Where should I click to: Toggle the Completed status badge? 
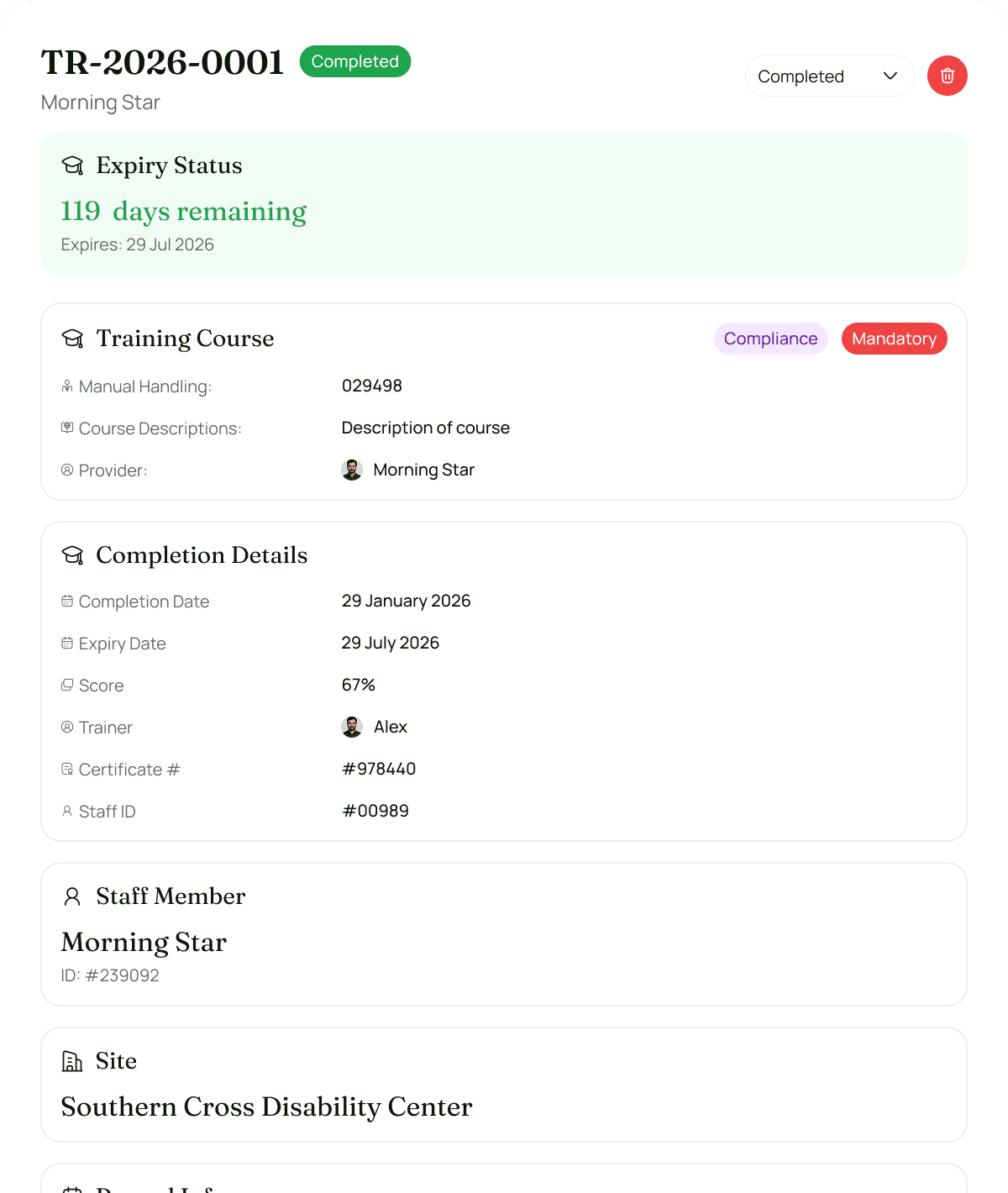[x=354, y=61]
